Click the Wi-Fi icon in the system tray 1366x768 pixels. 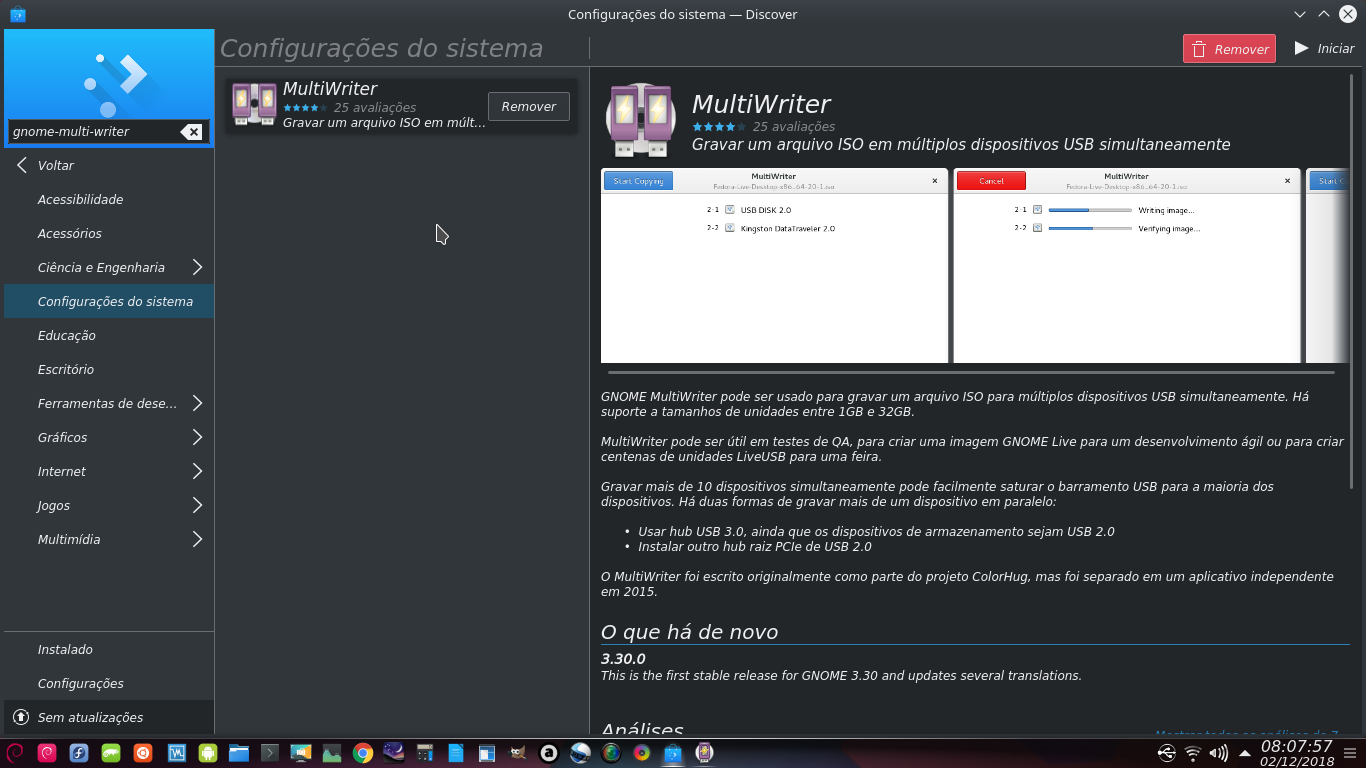[x=1192, y=753]
